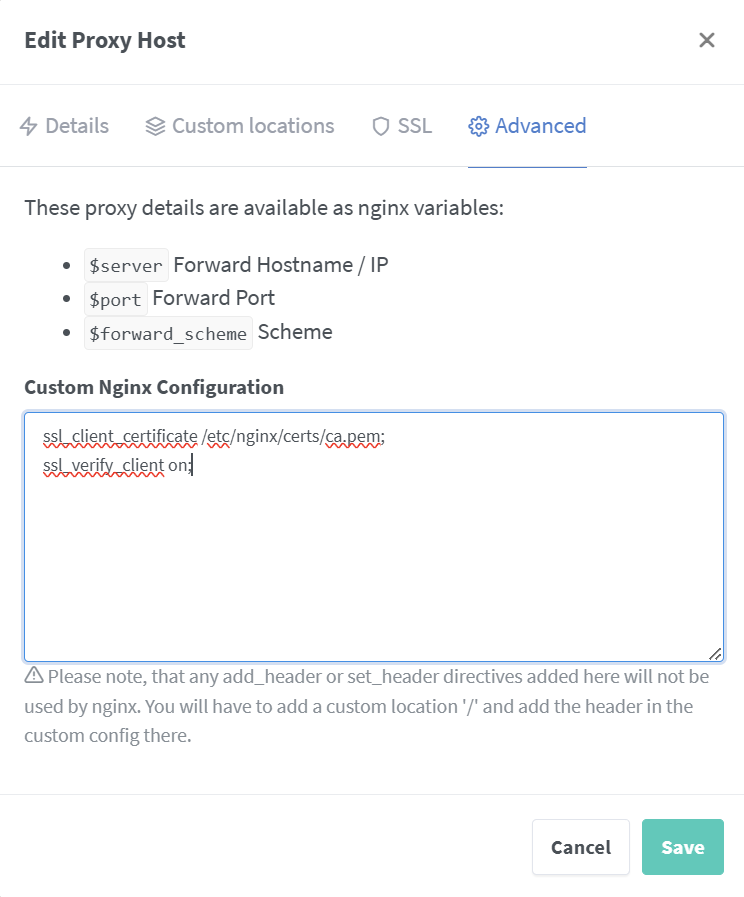Cancel editing the proxy host
744x897 pixels.
pyautogui.click(x=581, y=847)
